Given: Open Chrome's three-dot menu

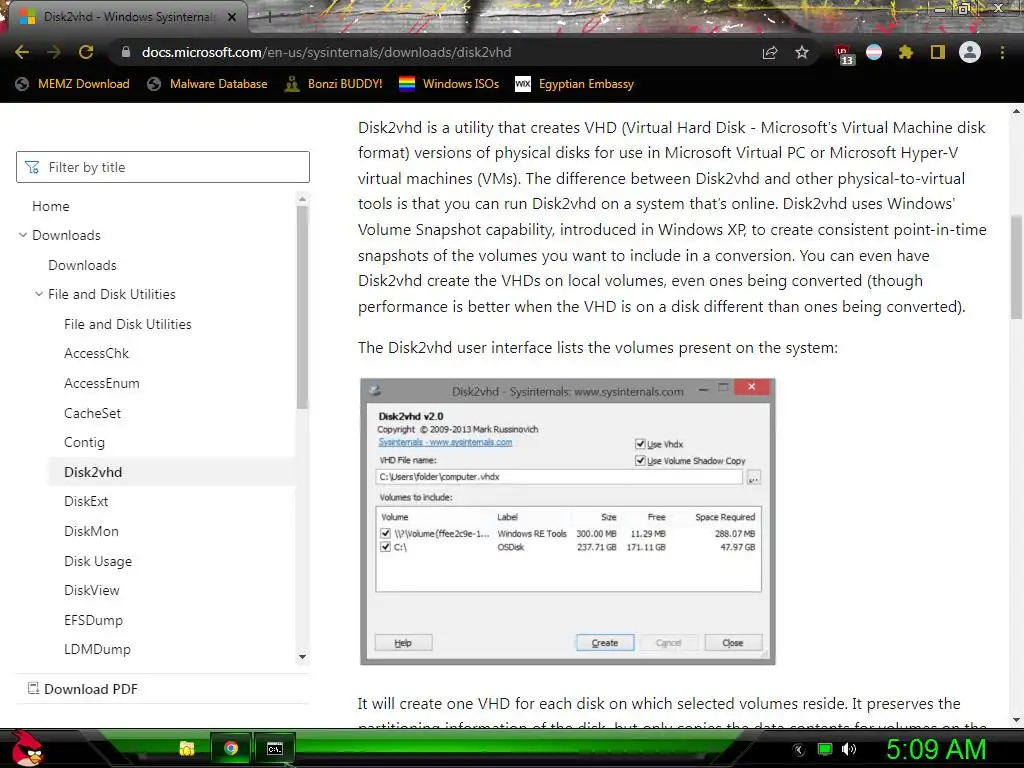Looking at the screenshot, I should click(1002, 52).
